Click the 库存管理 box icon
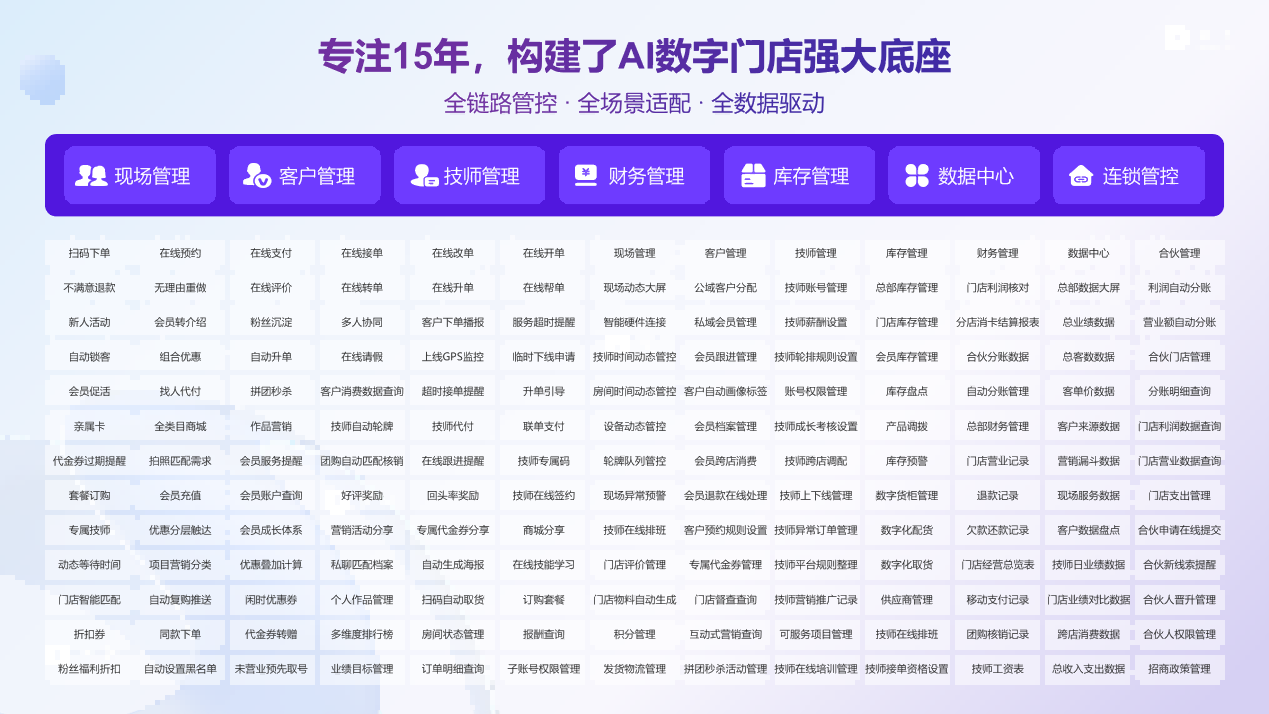This screenshot has width=1269, height=714. click(x=753, y=176)
